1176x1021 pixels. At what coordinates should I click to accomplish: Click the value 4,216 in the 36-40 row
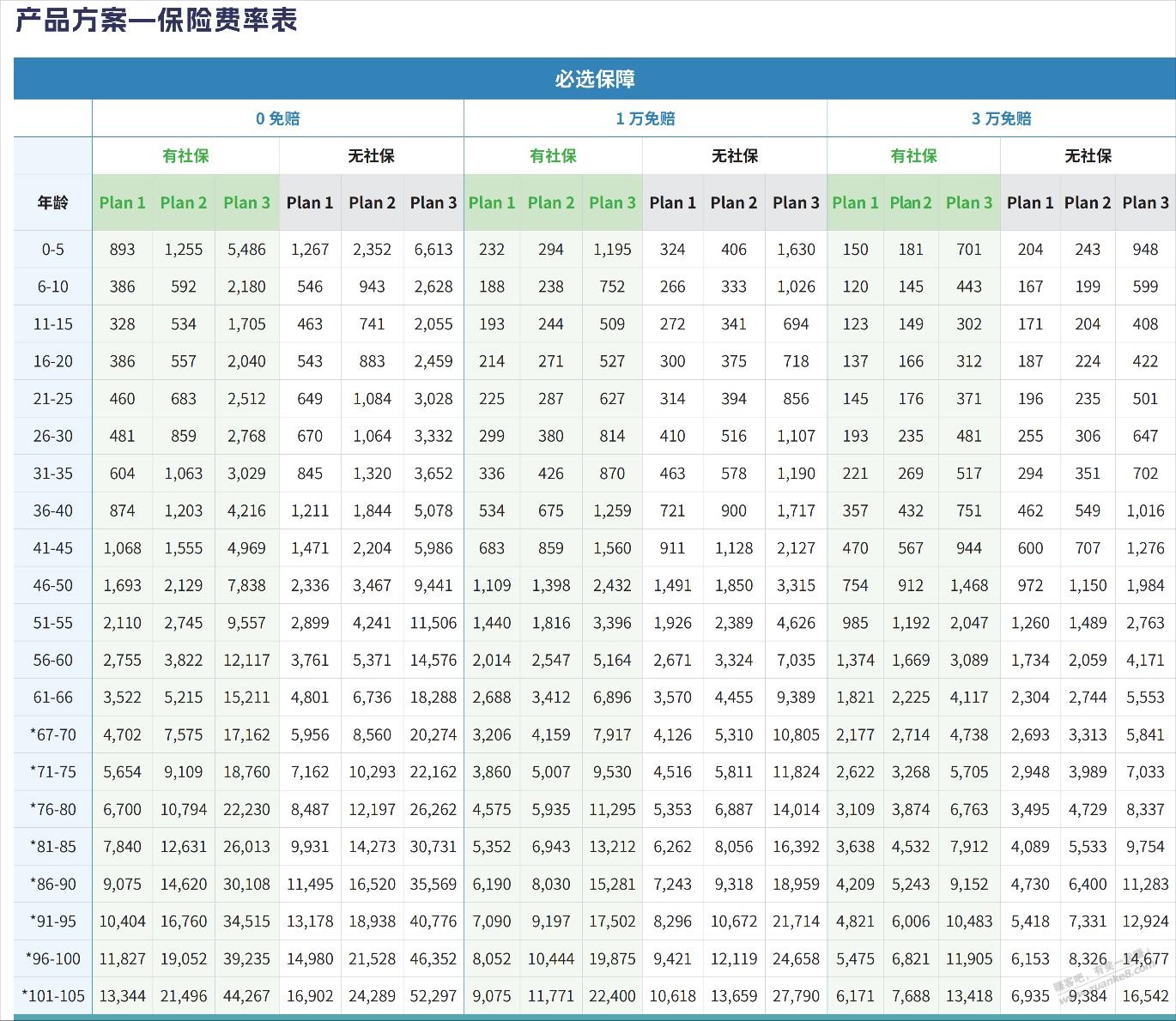(x=246, y=510)
